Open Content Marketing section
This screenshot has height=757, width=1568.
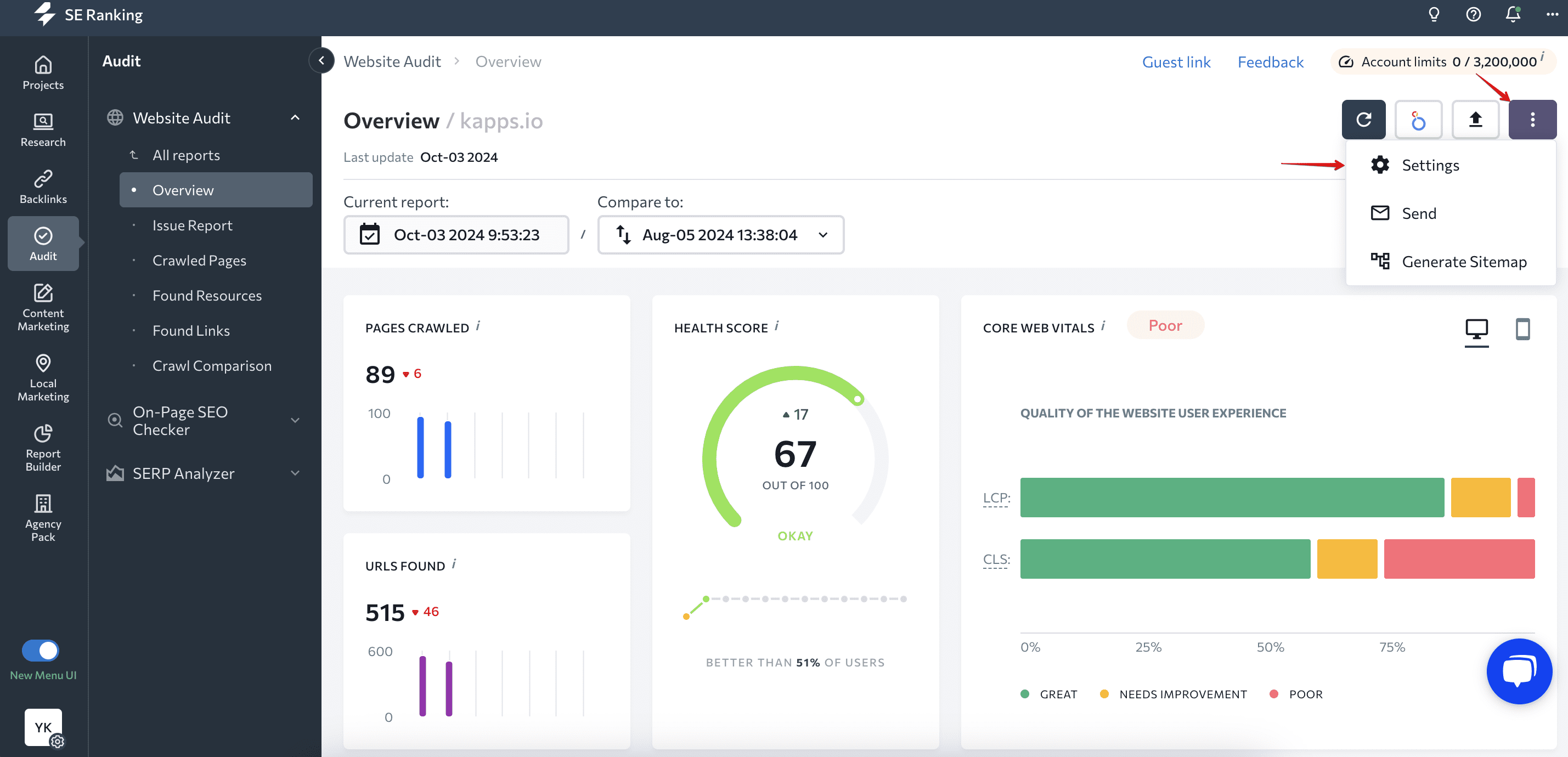(x=43, y=307)
